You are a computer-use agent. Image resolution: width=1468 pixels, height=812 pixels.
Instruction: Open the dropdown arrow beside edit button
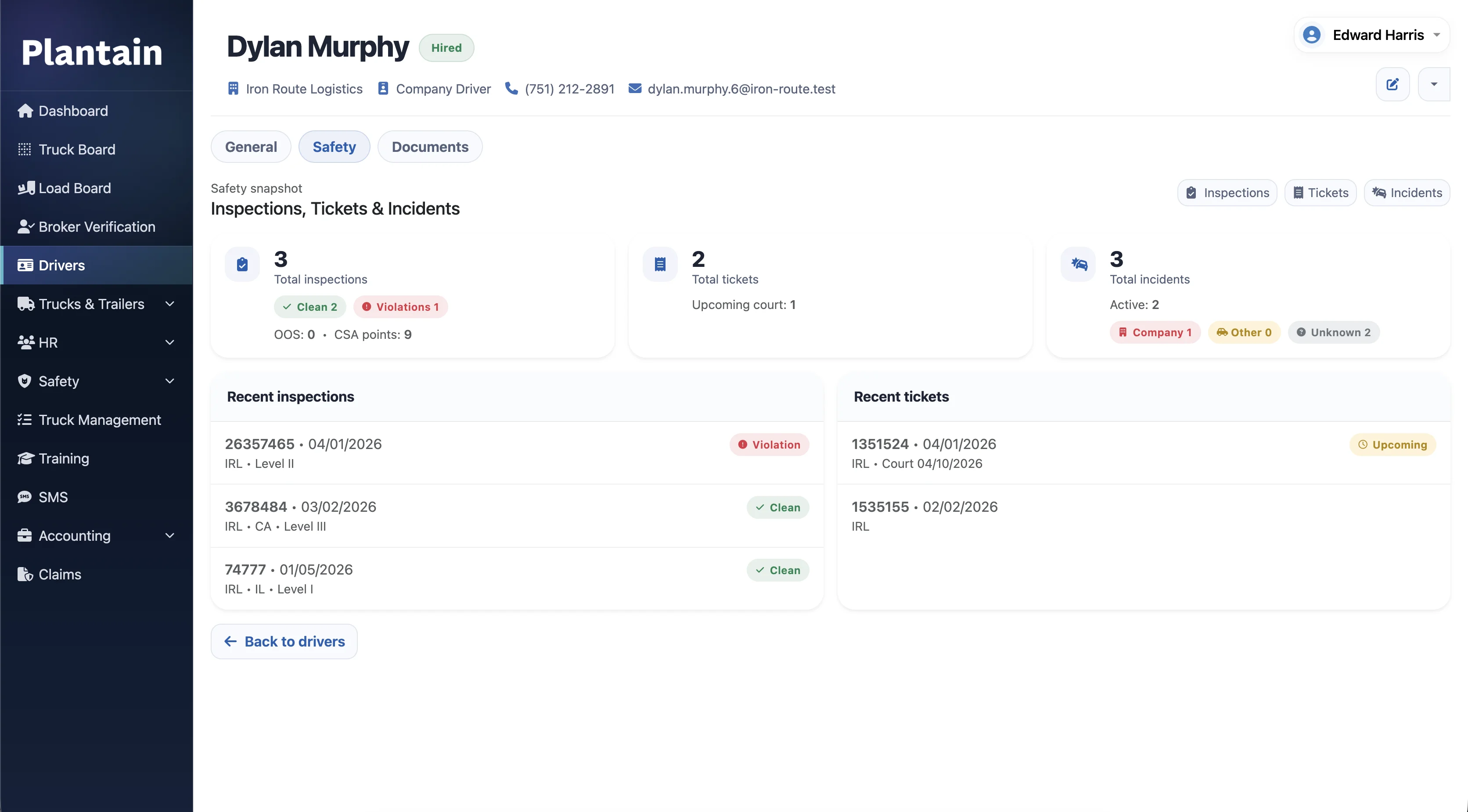1434,84
